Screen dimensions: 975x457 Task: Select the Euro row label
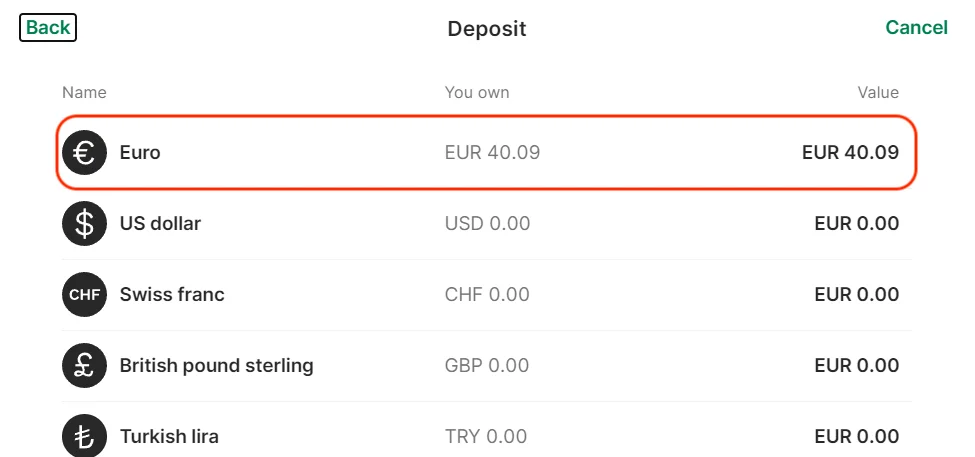point(140,153)
